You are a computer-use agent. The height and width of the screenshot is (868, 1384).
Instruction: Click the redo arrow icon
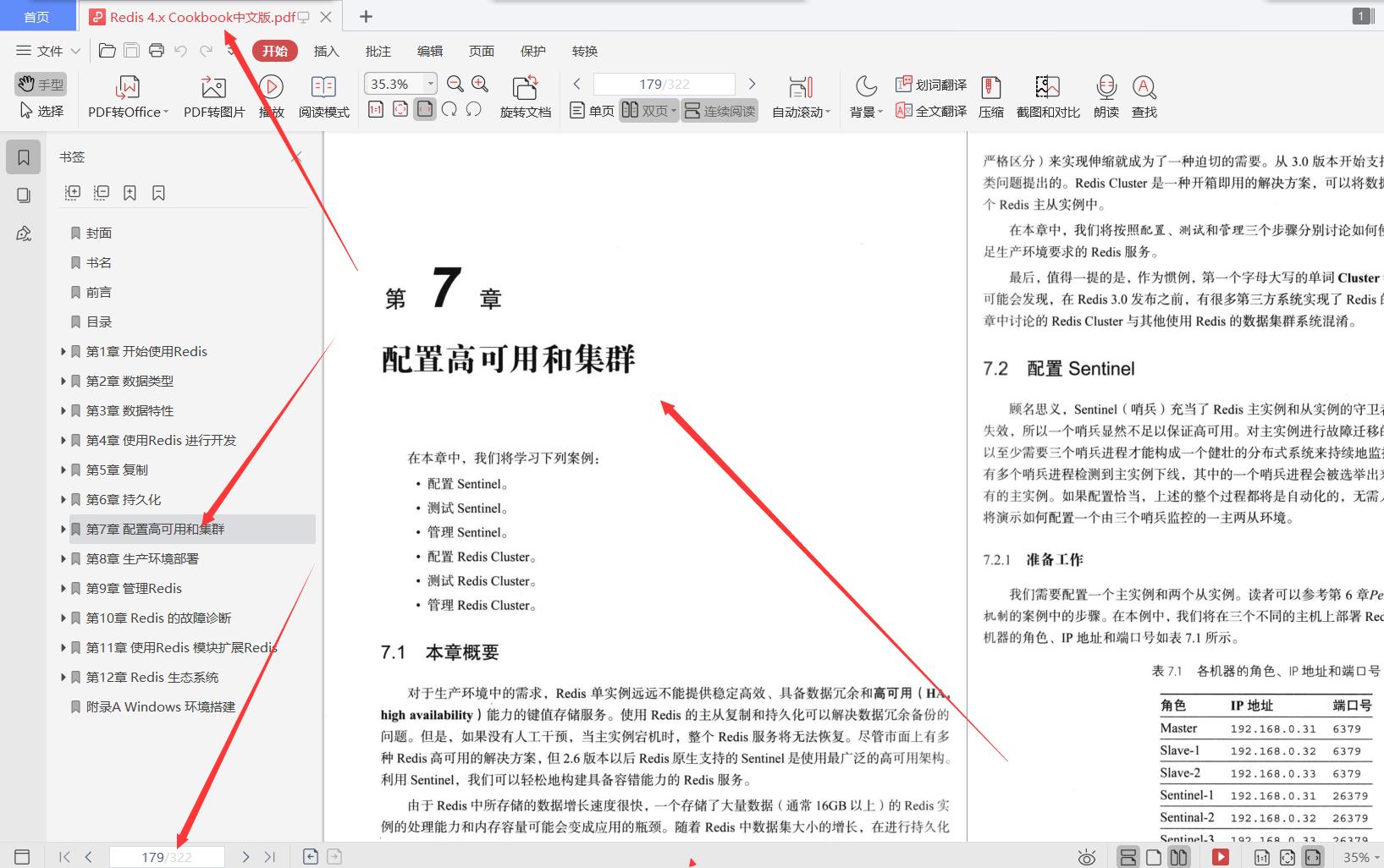206,51
